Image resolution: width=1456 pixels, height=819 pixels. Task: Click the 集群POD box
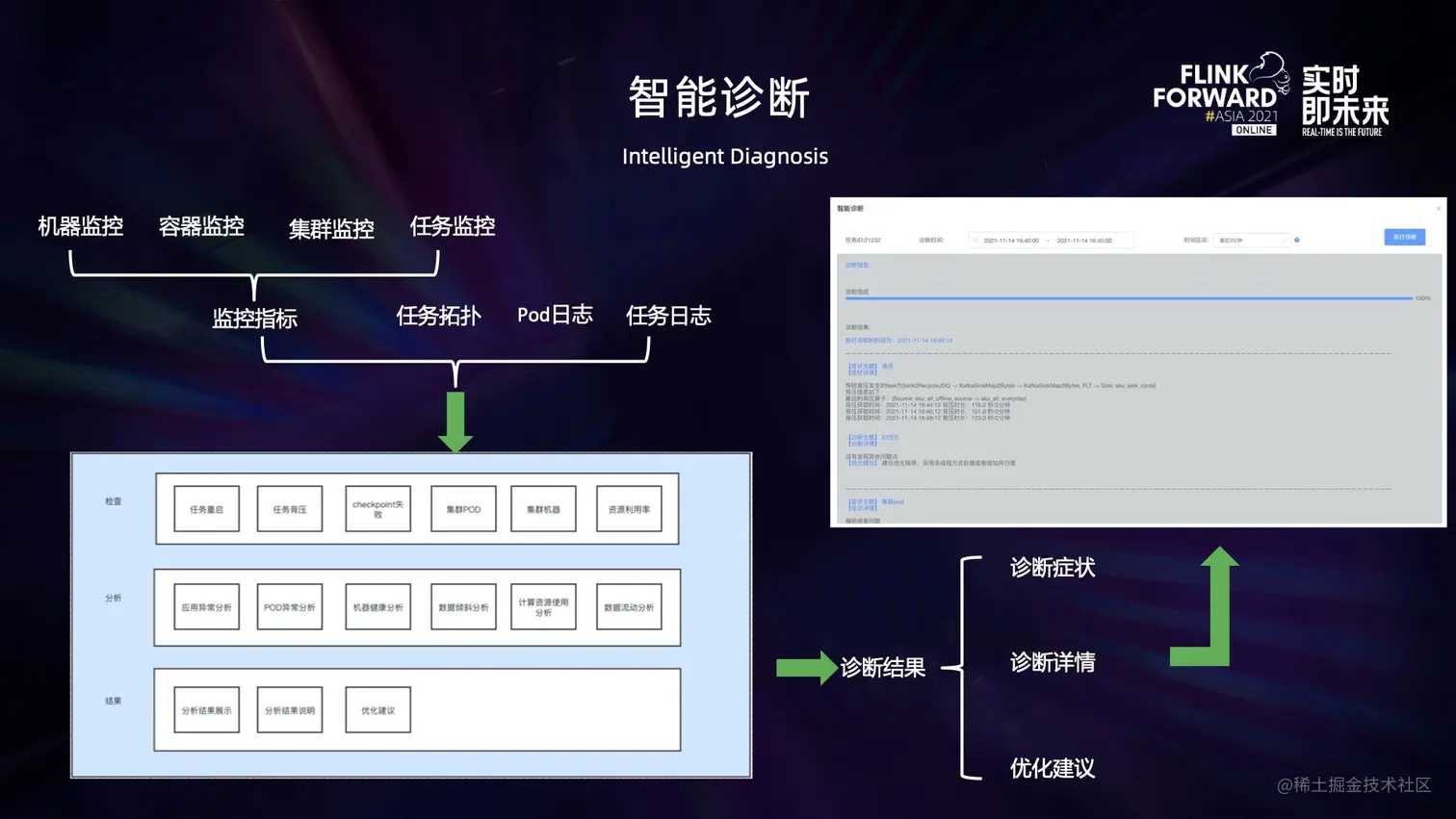pos(463,509)
